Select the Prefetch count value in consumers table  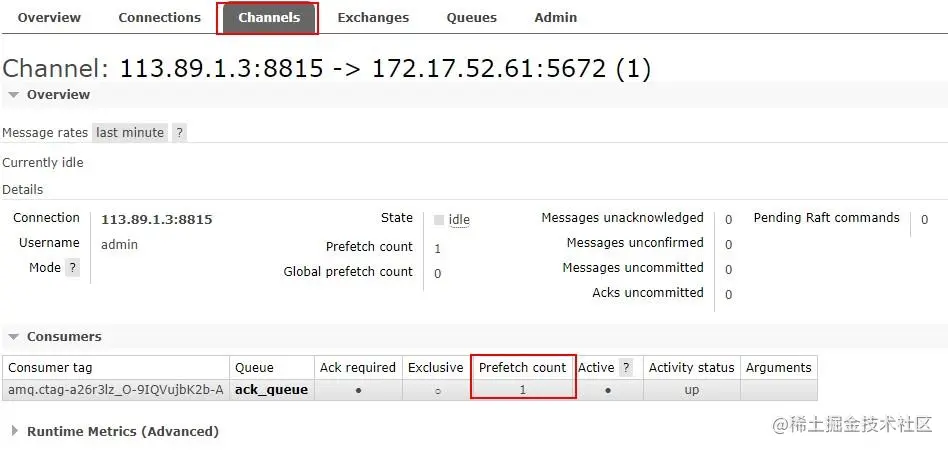pyautogui.click(x=523, y=390)
